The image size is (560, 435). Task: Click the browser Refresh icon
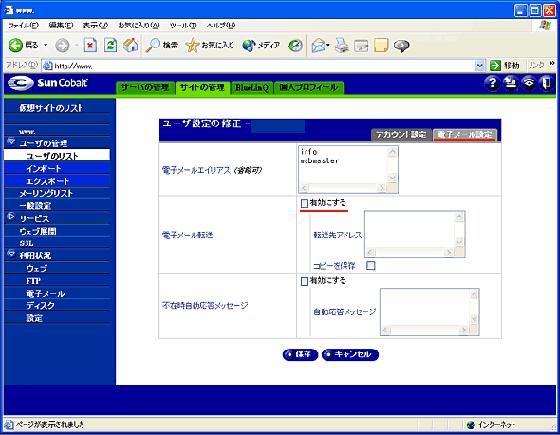[x=110, y=45]
